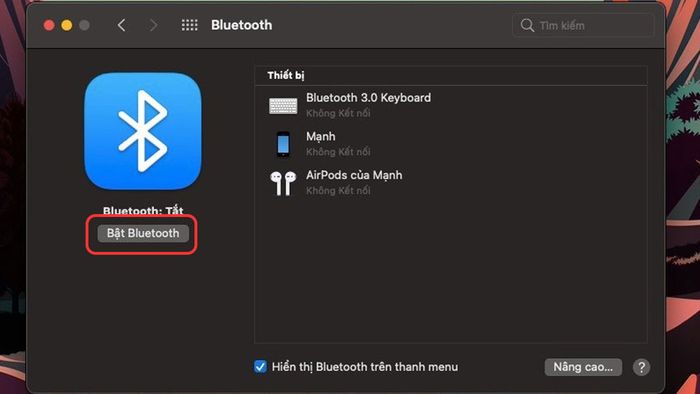Focus the Tìm kiếm search field
Image resolution: width=700 pixels, height=394 pixels.
tap(583, 25)
